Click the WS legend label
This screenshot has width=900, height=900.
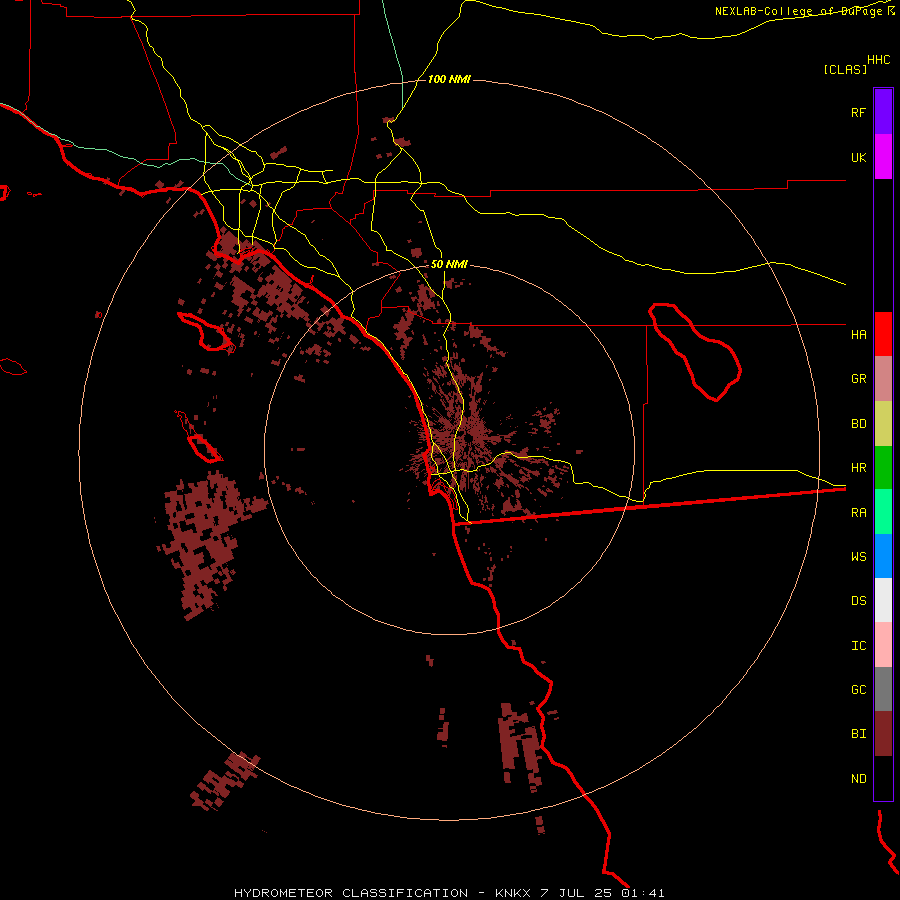tap(858, 557)
